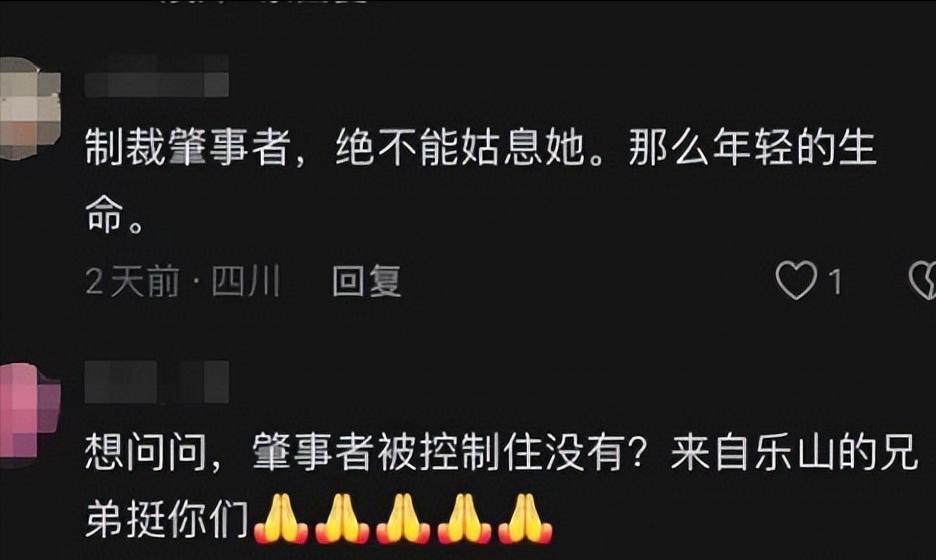936x560 pixels.
Task: Click the 2天前 timestamp
Action: click(x=132, y=281)
